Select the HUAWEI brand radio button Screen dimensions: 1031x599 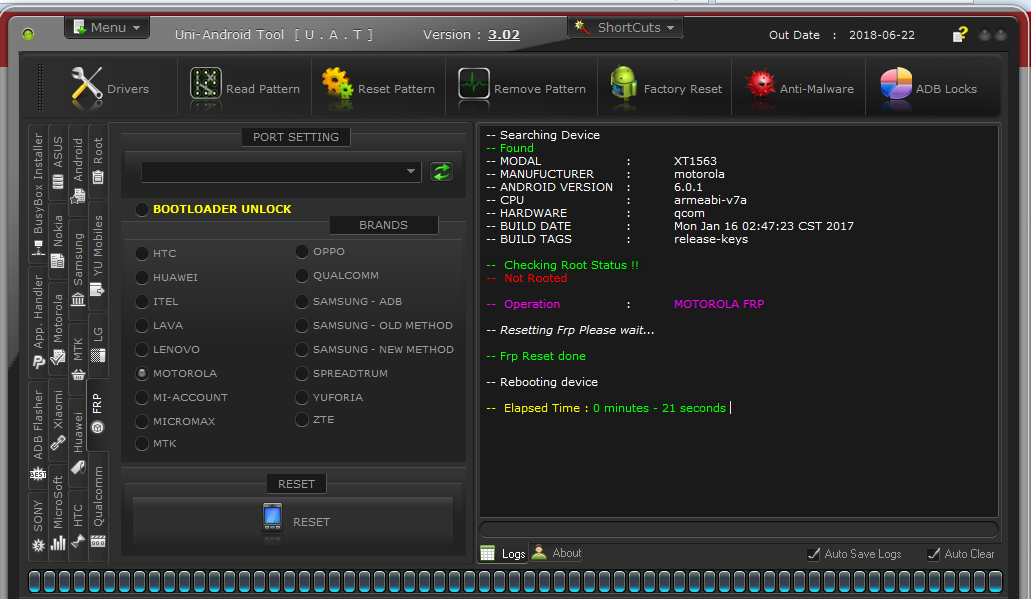[141, 277]
